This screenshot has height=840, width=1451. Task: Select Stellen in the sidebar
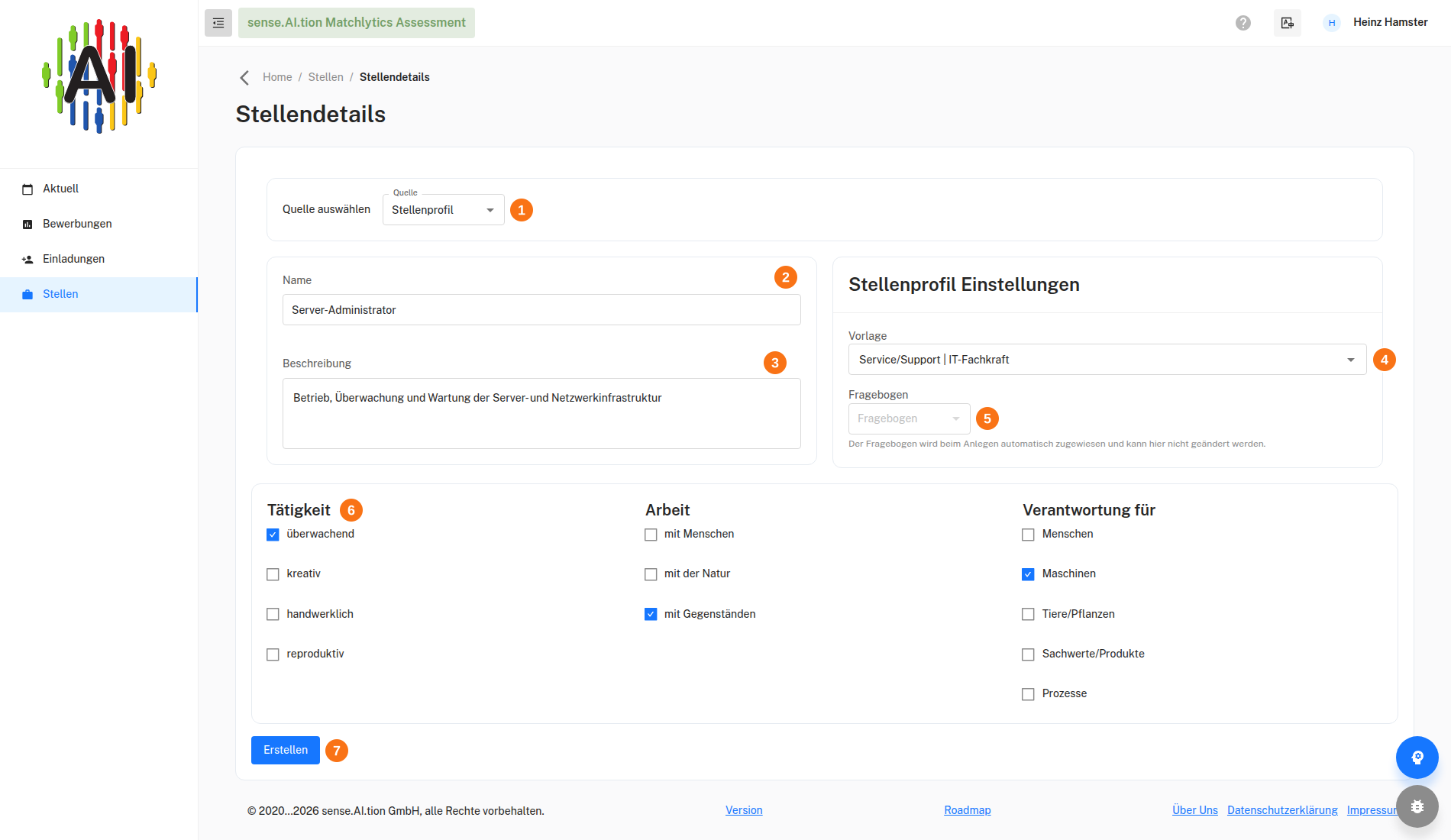pyautogui.click(x=99, y=294)
